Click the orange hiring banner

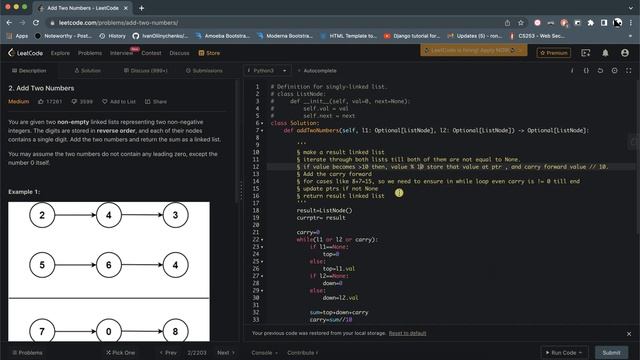[473, 51]
